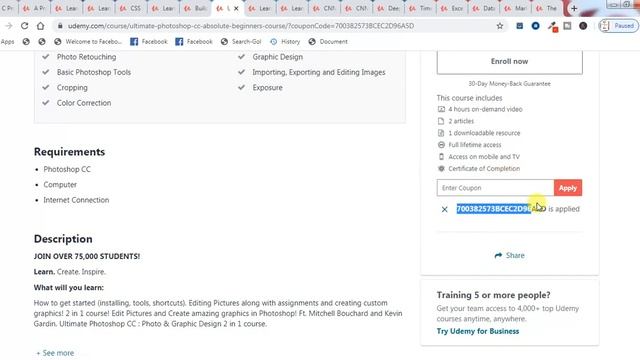640x360 pixels.
Task: Click the Enter Coupon field
Action: [495, 188]
